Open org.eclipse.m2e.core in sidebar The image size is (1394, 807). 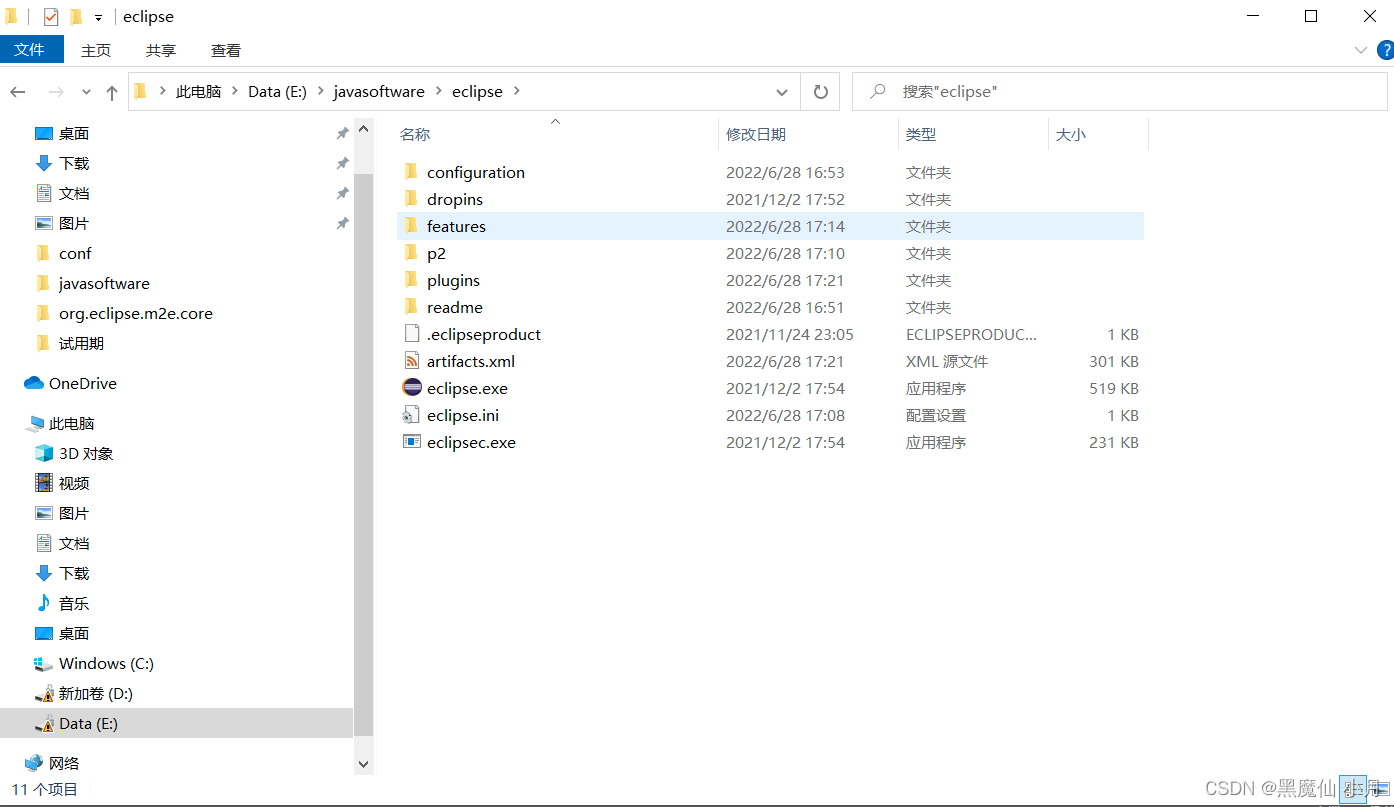tap(135, 313)
